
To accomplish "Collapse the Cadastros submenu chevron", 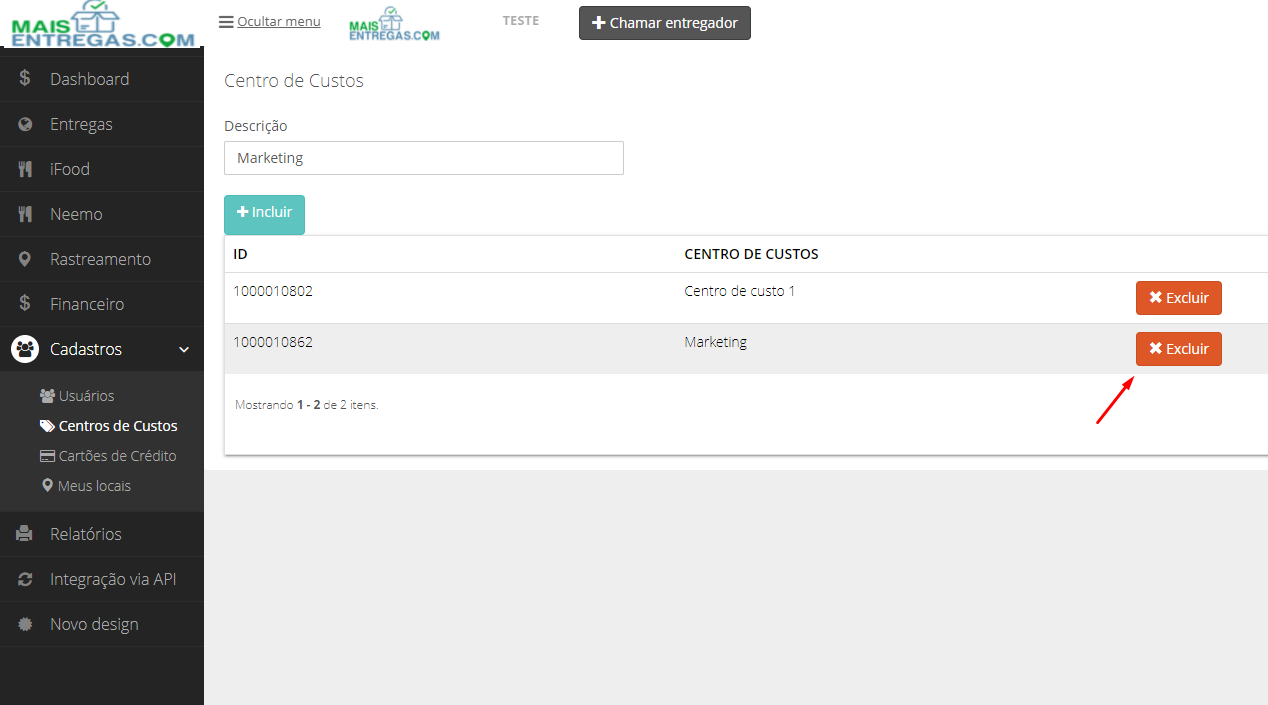I will coord(184,349).
